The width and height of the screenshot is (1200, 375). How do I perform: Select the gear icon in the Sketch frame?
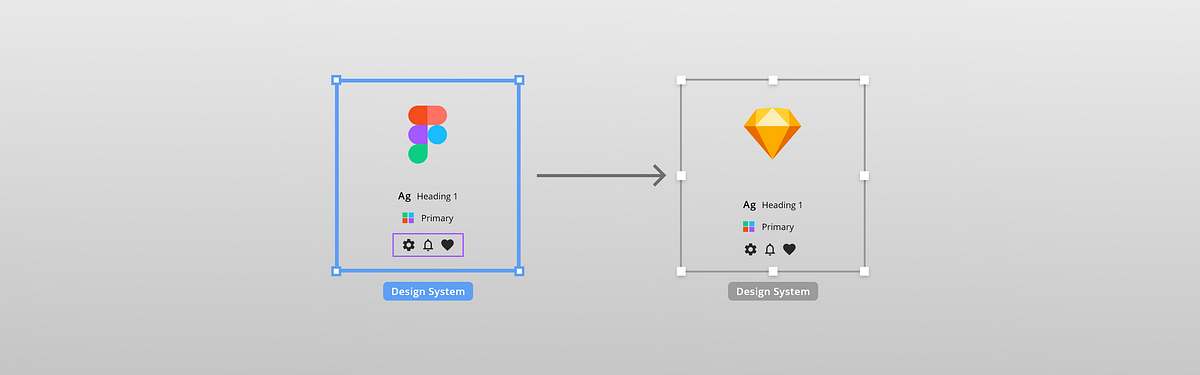[750, 249]
